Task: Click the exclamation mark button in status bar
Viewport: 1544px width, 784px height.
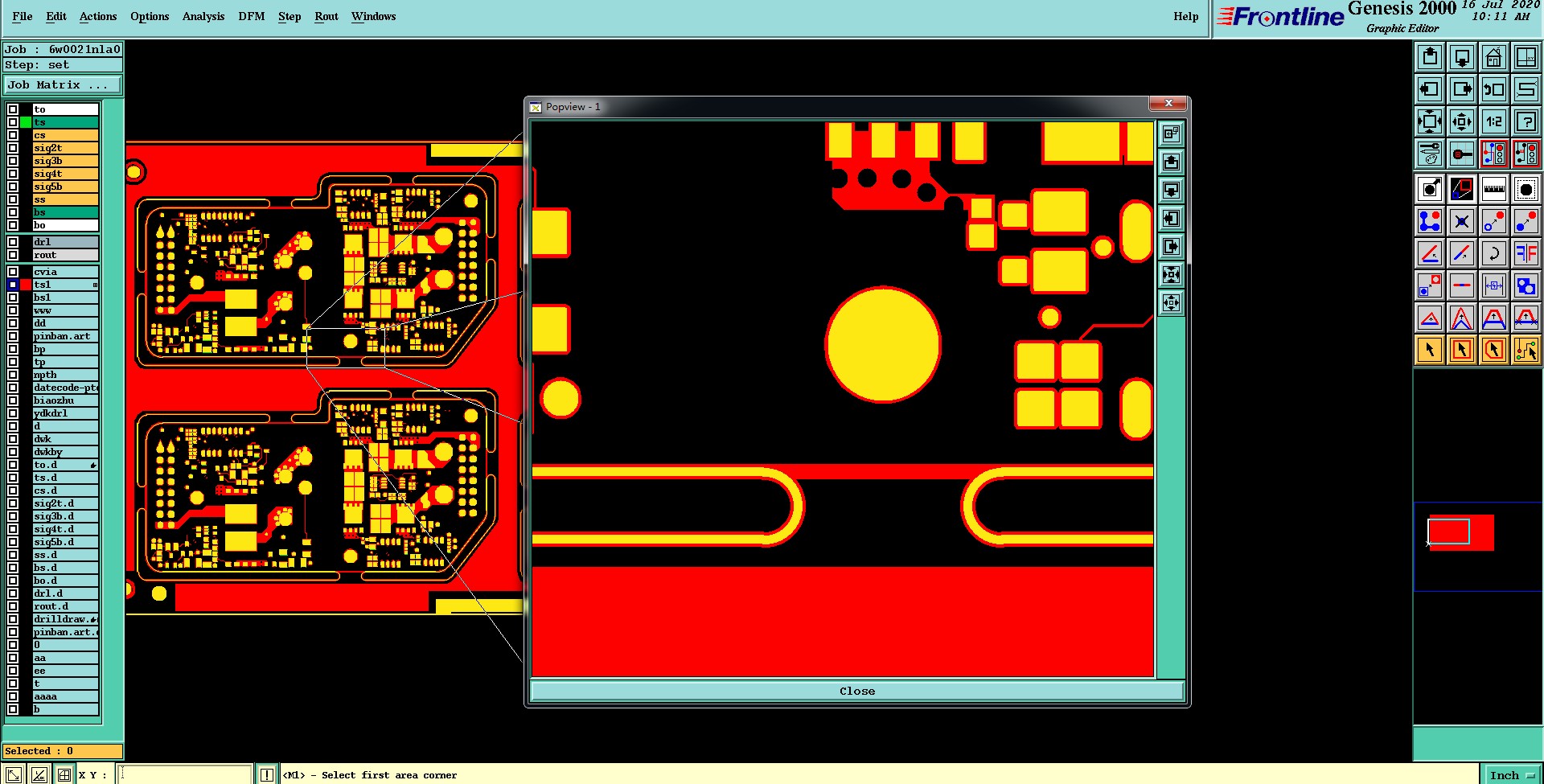Action: click(x=267, y=775)
